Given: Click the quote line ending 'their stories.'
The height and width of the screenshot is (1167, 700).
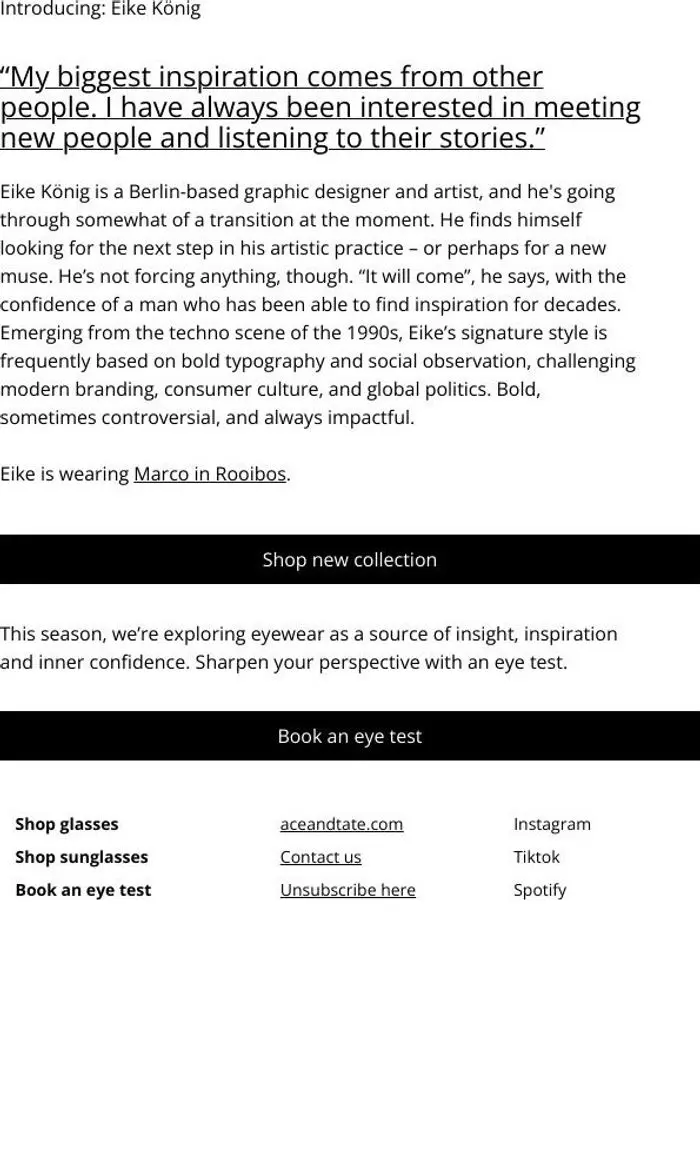Looking at the screenshot, I should (272, 138).
